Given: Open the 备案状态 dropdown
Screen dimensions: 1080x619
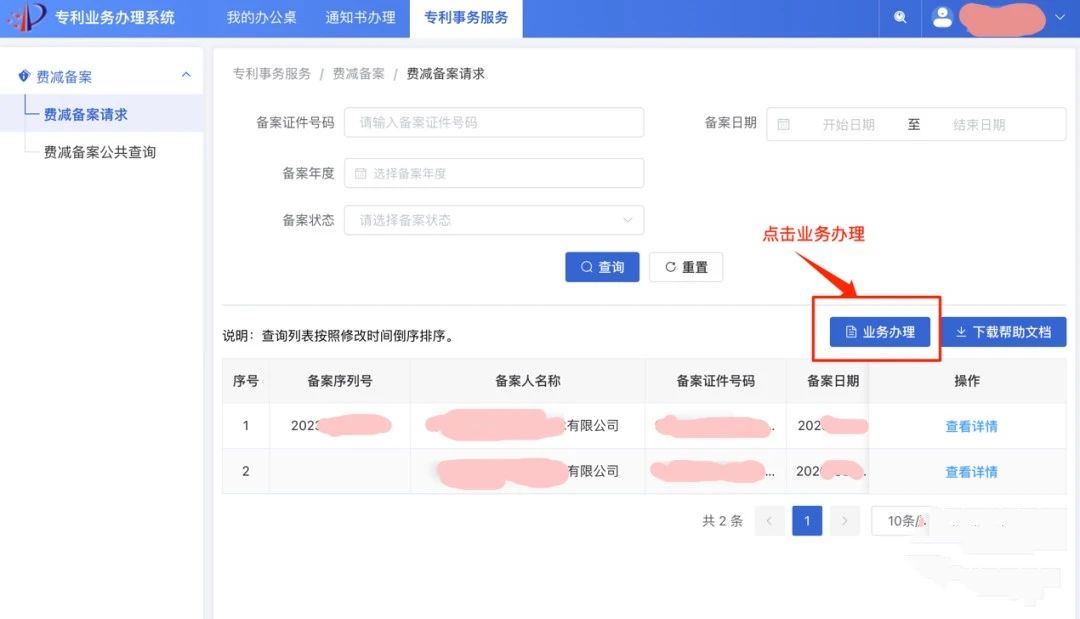Looking at the screenshot, I should click(x=494, y=220).
